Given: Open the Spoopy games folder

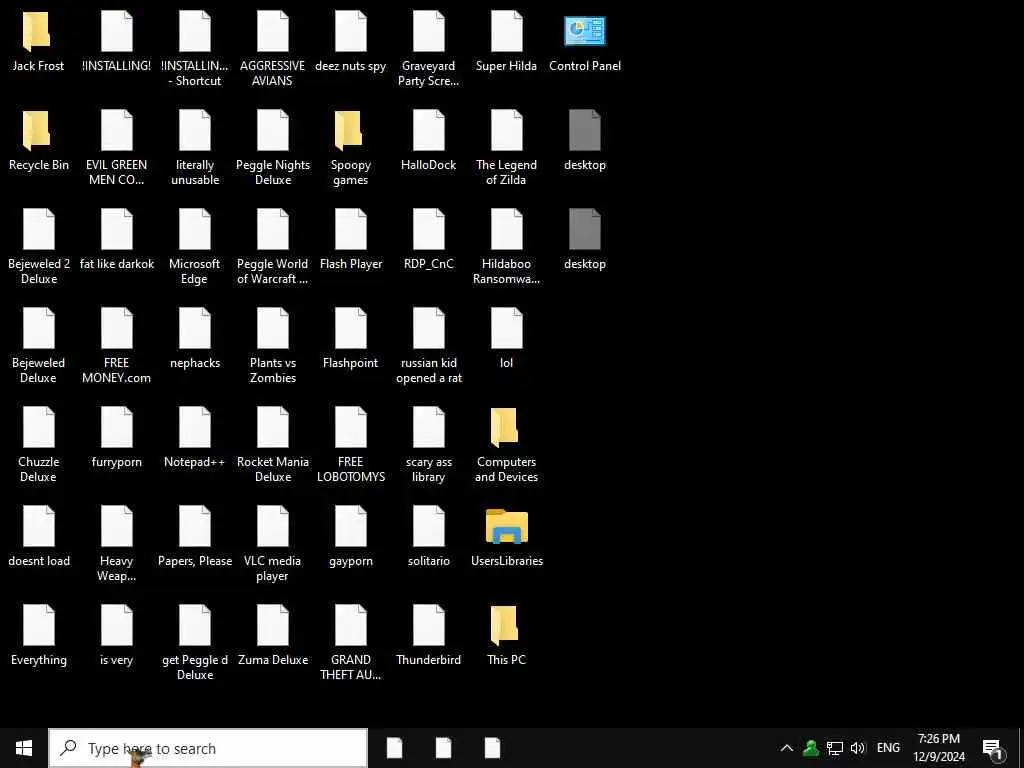Looking at the screenshot, I should point(349,131).
